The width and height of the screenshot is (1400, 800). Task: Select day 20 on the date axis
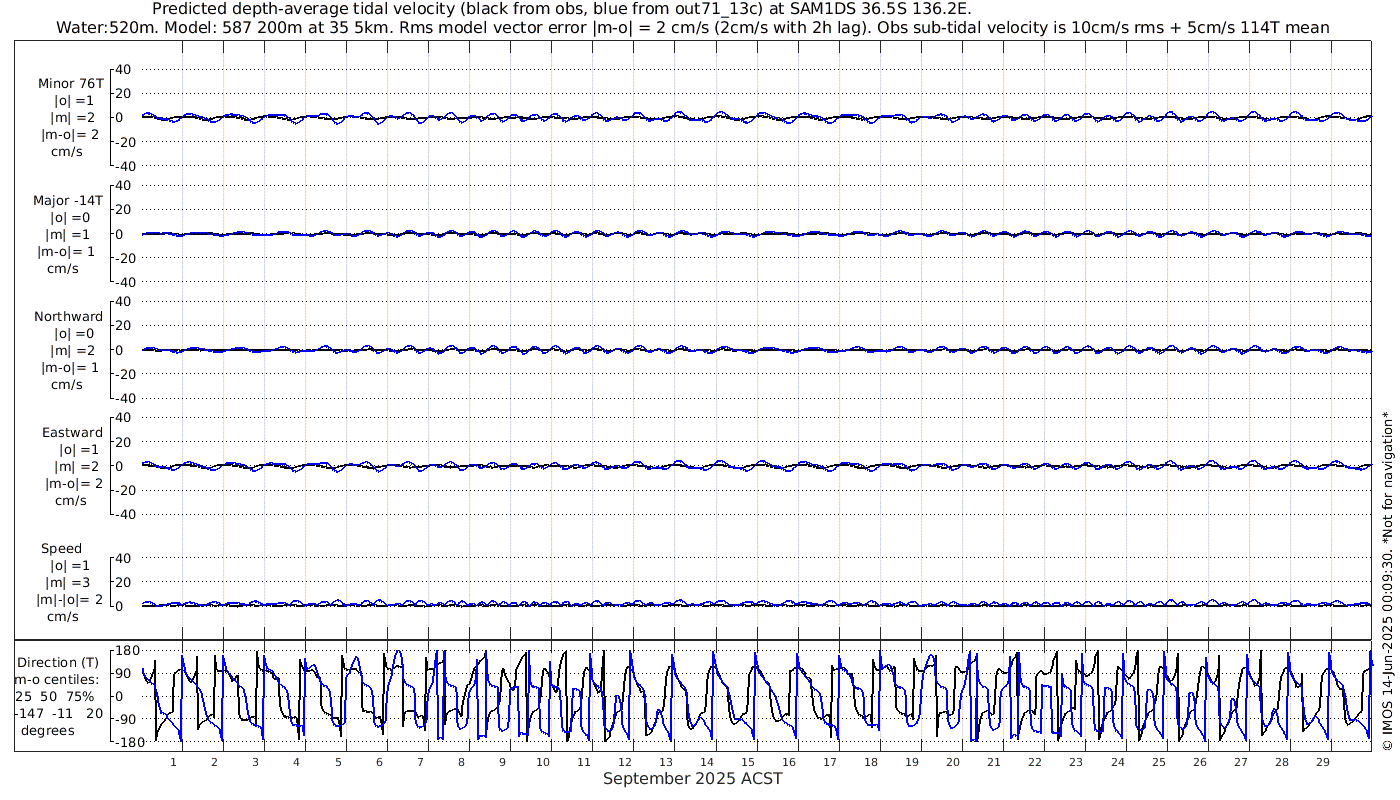coord(953,762)
